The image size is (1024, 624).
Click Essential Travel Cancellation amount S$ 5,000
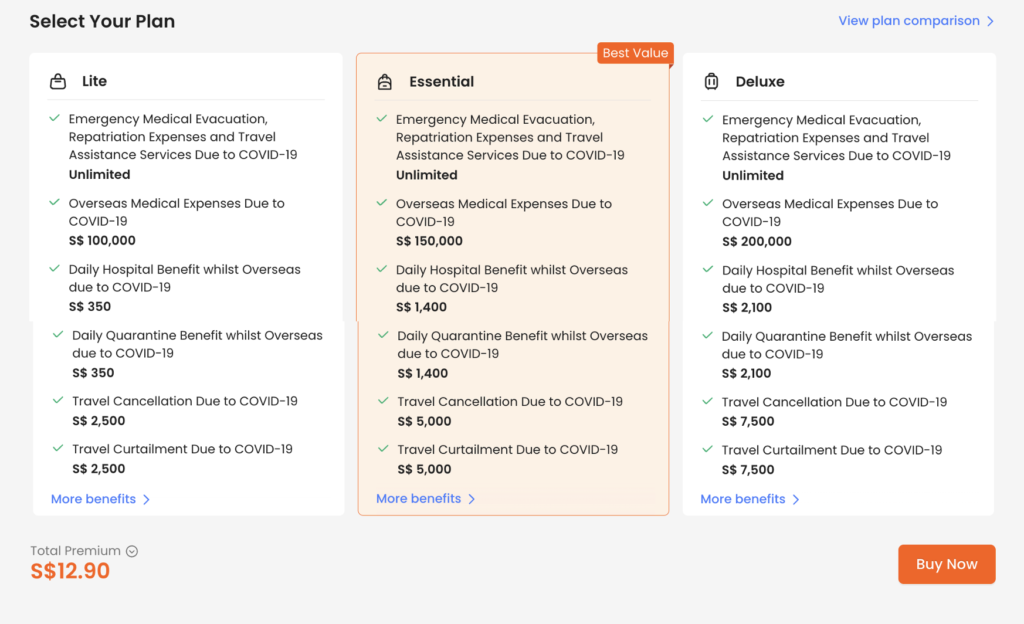click(x=424, y=421)
